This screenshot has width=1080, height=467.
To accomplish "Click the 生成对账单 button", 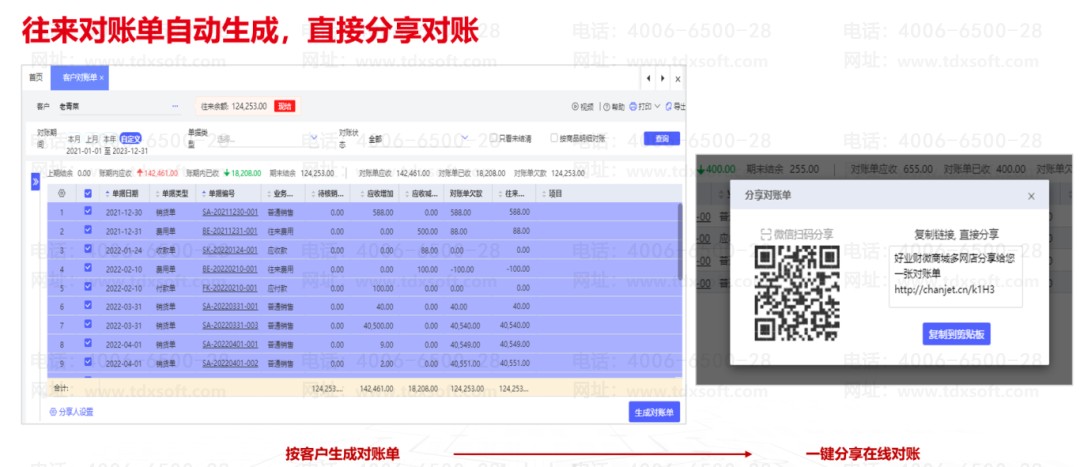I will click(655, 411).
